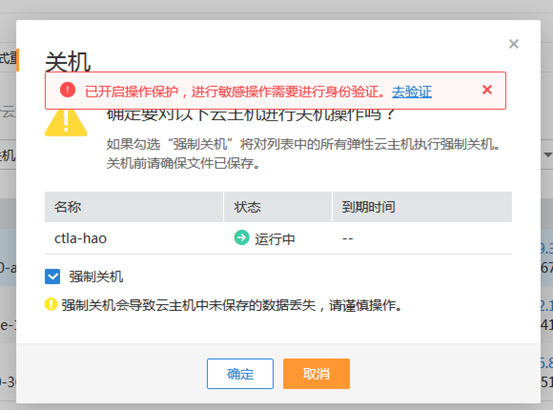Click the yellow warning triangle icon
The height and width of the screenshot is (410, 553).
66,122
